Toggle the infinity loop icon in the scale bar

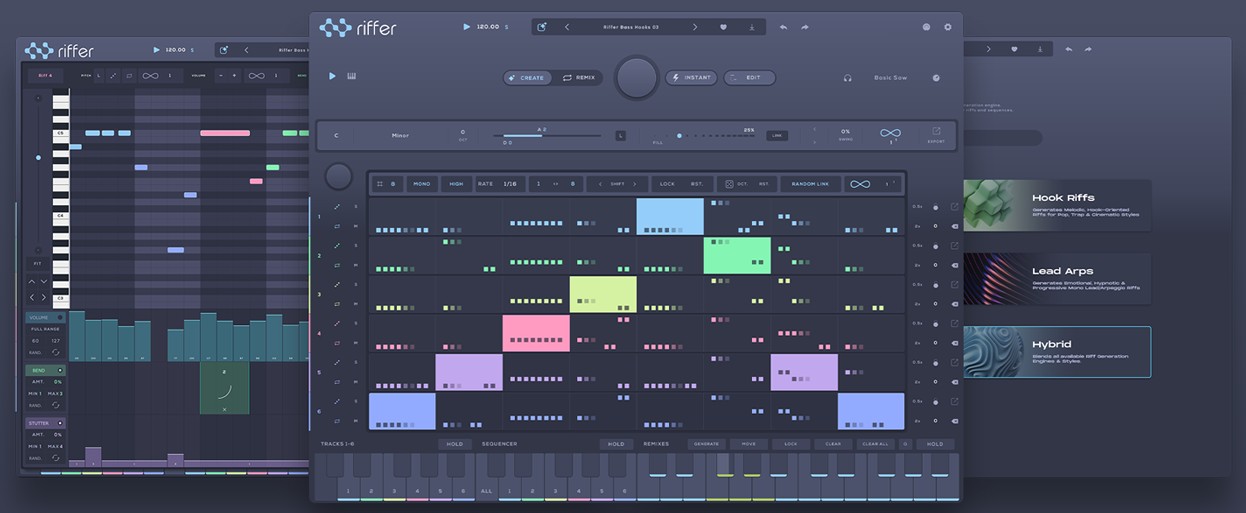pos(890,132)
